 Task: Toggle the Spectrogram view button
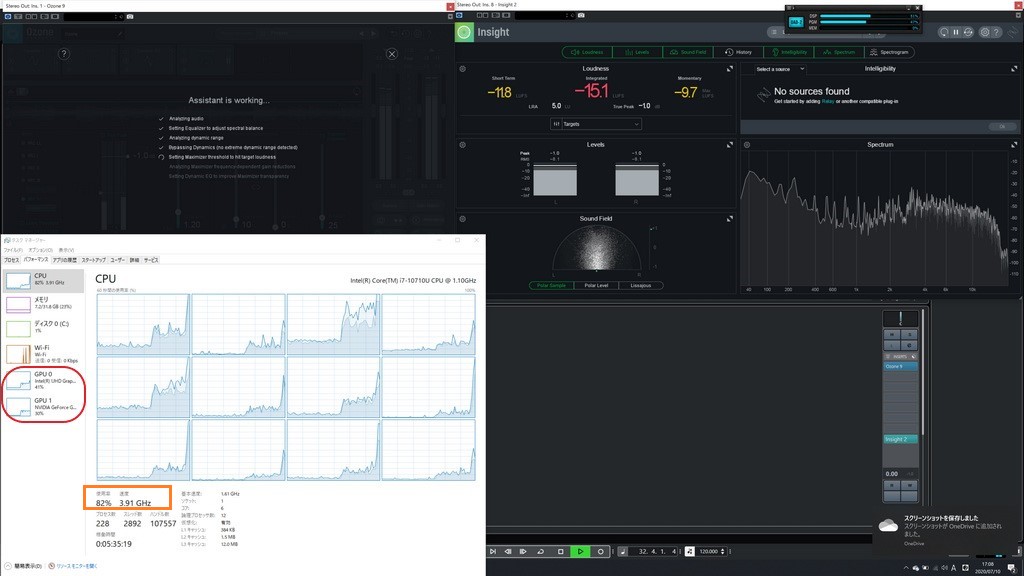click(x=890, y=52)
